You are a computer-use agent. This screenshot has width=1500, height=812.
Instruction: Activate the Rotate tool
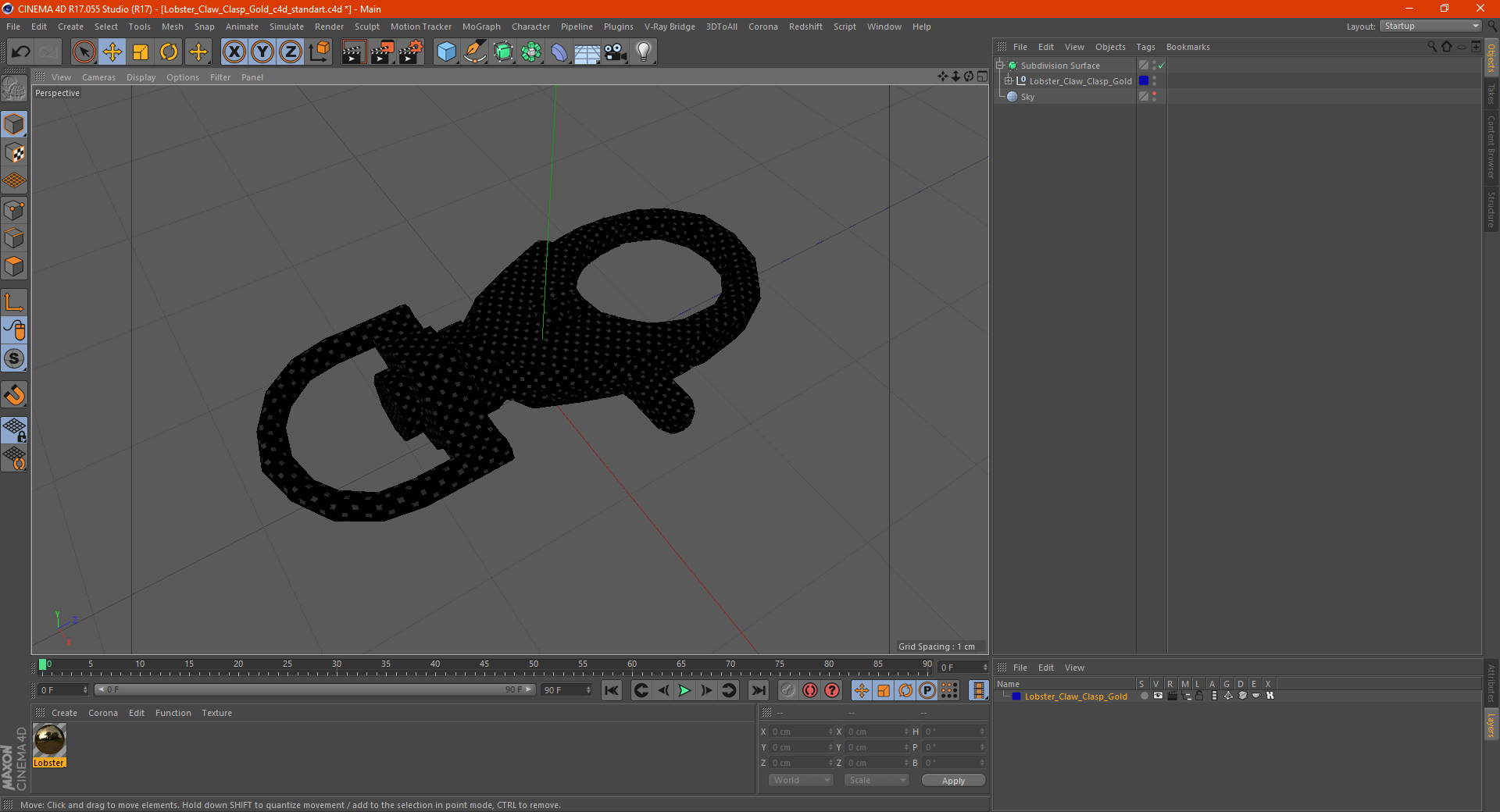[x=169, y=52]
